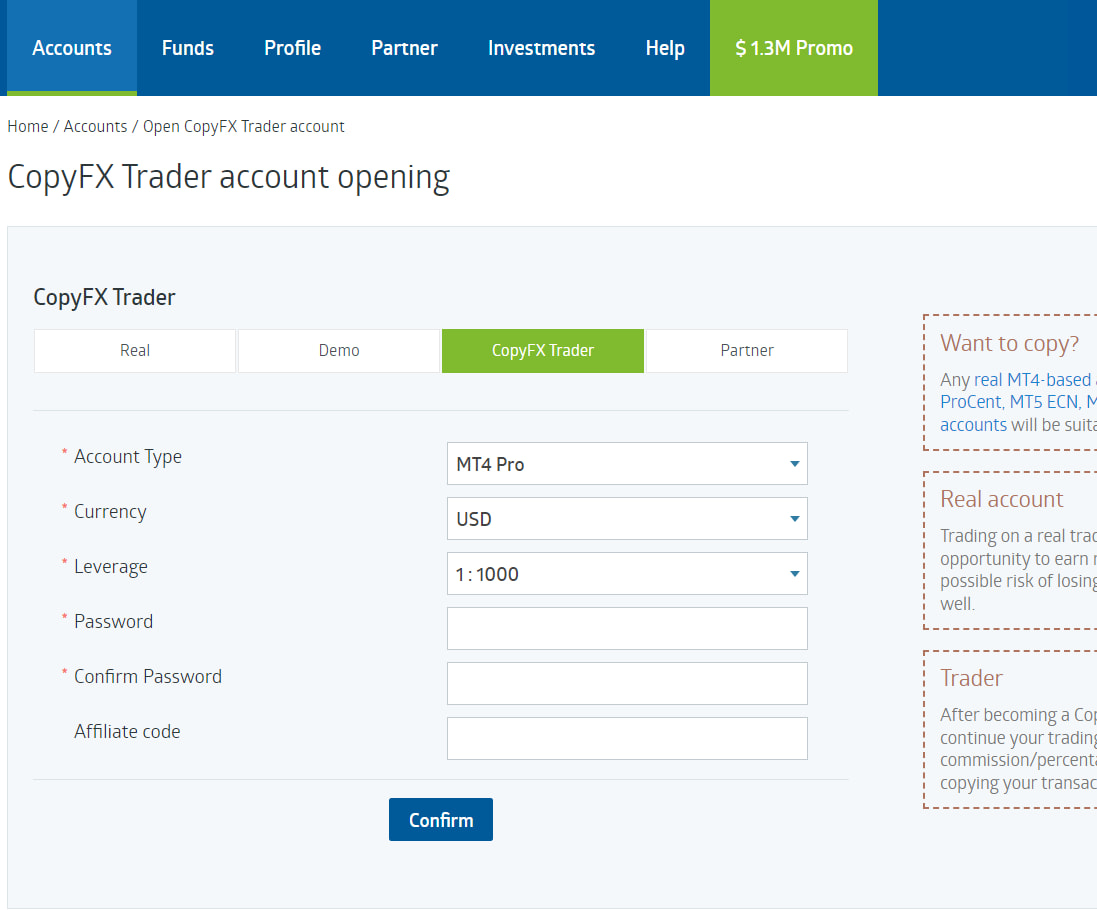Open the Accounts navigation menu
1097x910 pixels.
click(72, 48)
